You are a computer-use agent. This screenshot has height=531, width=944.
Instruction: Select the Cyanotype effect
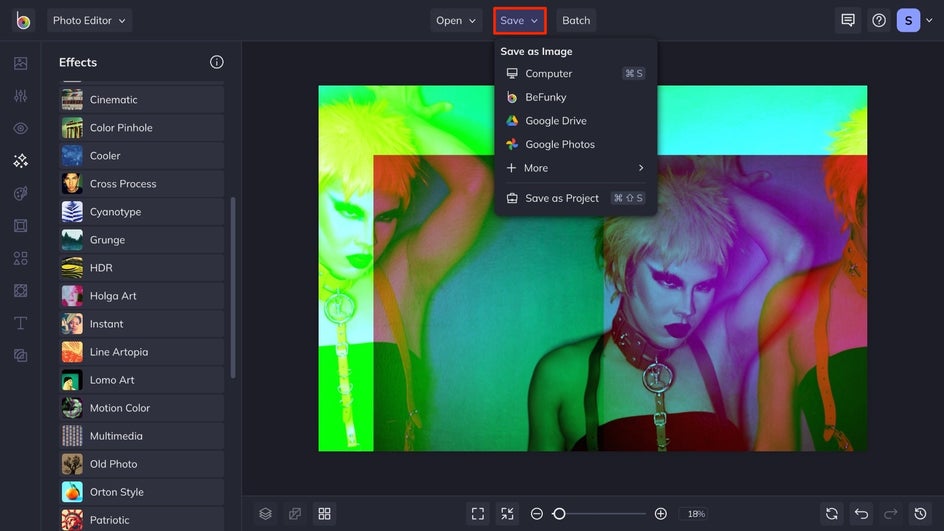click(x=142, y=211)
